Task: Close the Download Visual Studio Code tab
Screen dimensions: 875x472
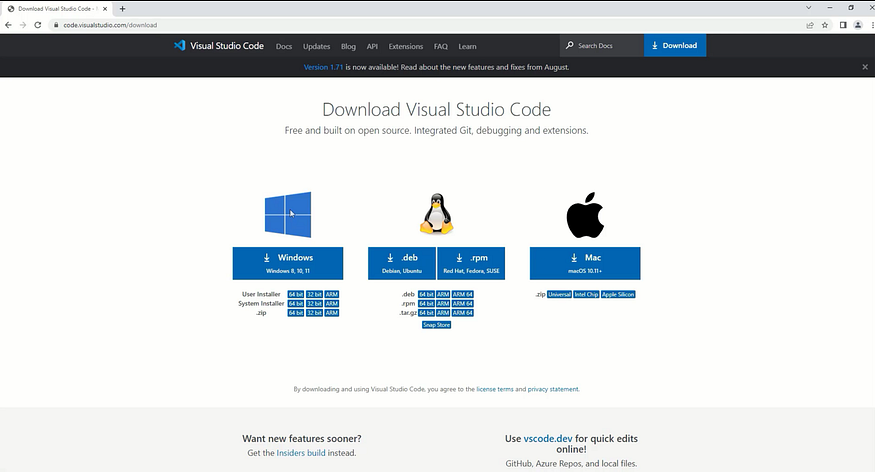Action: 105,9
